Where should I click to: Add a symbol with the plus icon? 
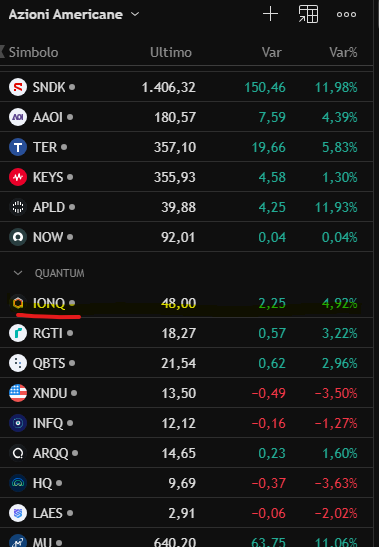270,14
